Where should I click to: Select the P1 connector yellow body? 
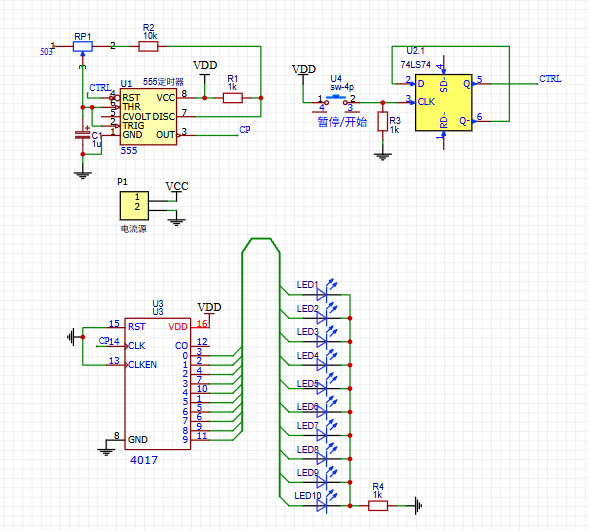(134, 206)
